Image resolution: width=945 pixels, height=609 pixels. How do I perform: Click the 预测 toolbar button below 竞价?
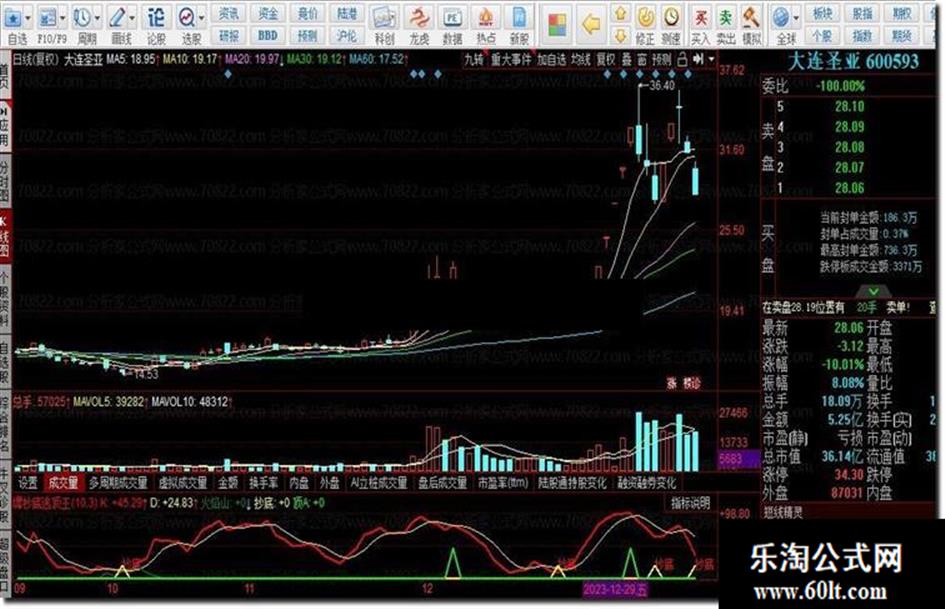pos(307,36)
